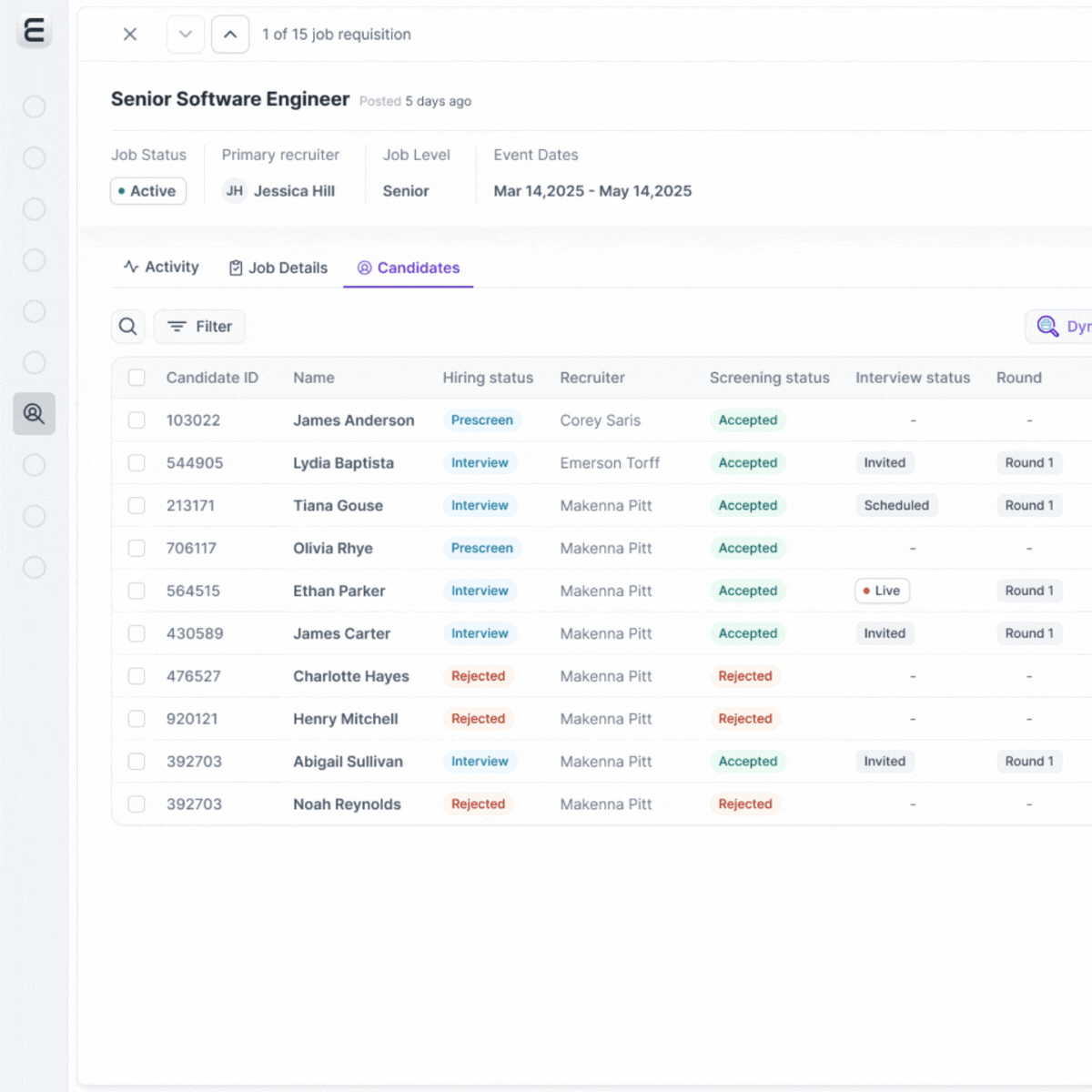
Task: Click the search magnifier above the table
Action: click(128, 327)
